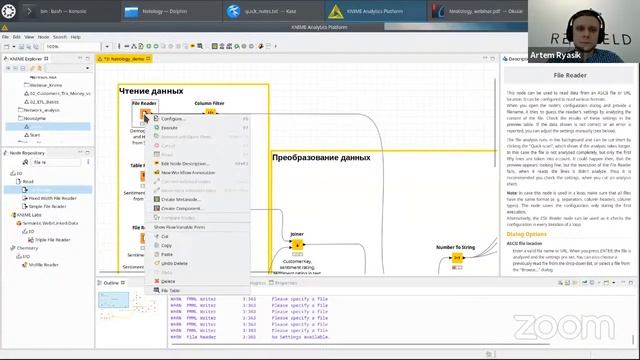The height and width of the screenshot is (360, 640).
Task: Click the Column Filter node on canvas
Action: click(210, 112)
